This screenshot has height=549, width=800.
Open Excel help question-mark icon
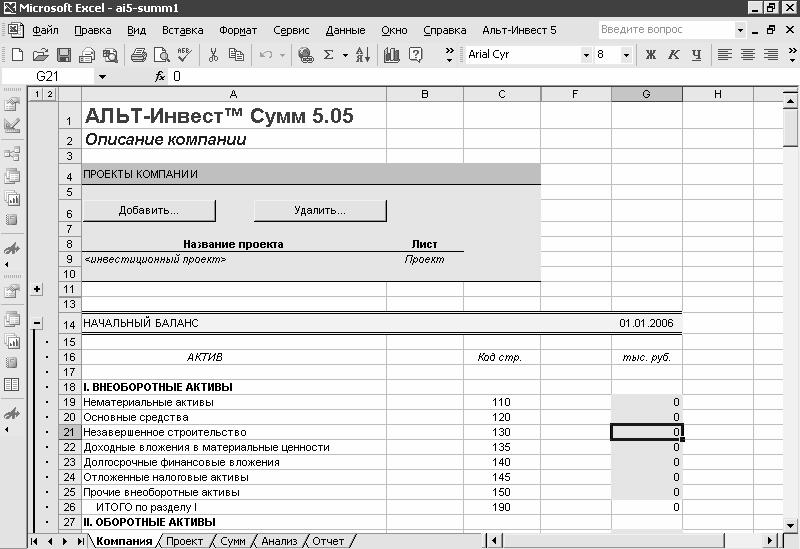pos(416,55)
